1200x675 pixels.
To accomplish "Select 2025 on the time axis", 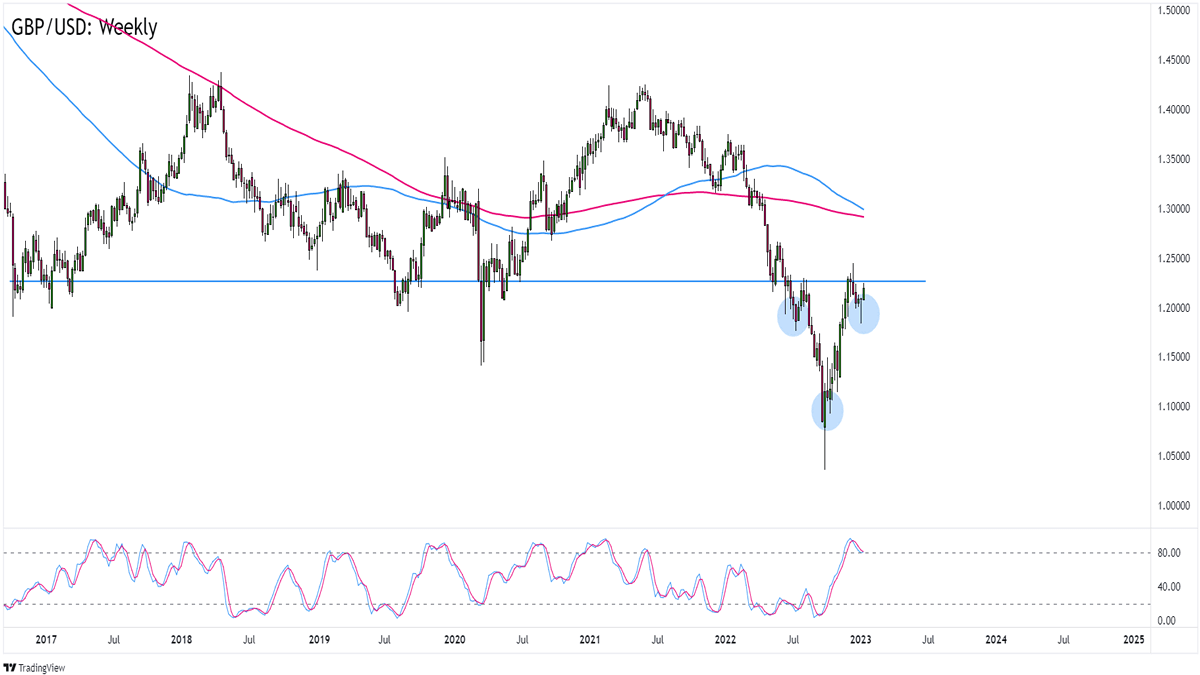I will (1133, 639).
